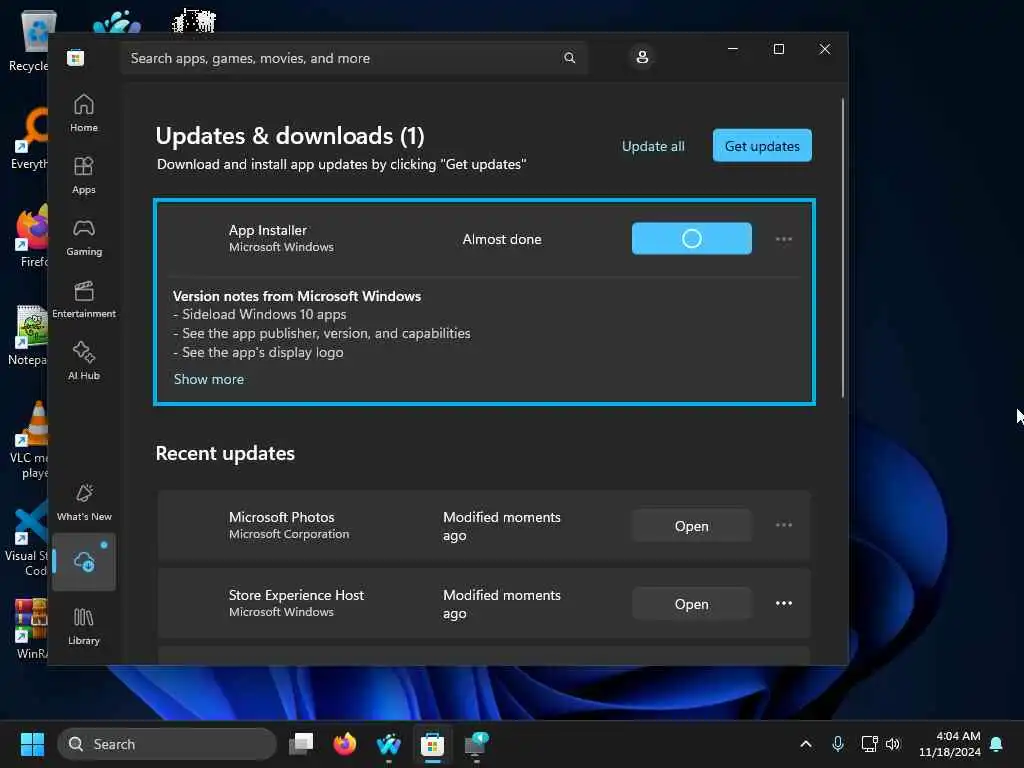Screen dimensions: 1024x768
Task: Open What's New in sidebar
Action: coord(84,502)
